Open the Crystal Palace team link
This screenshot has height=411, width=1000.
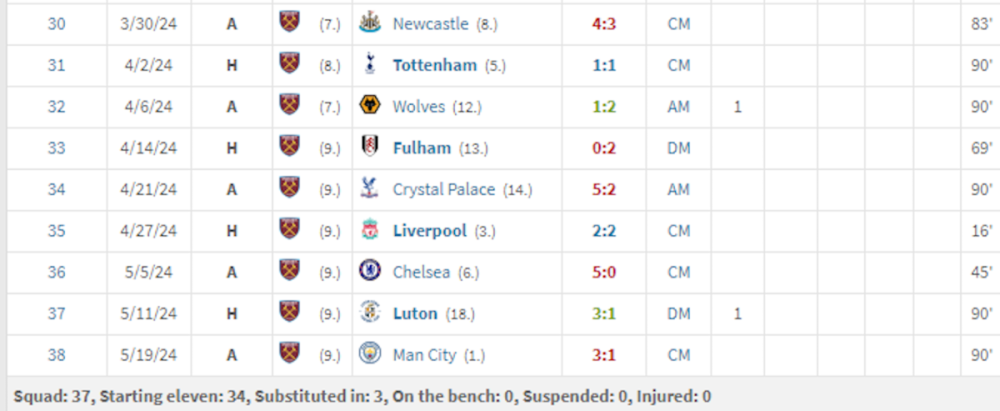click(x=446, y=190)
